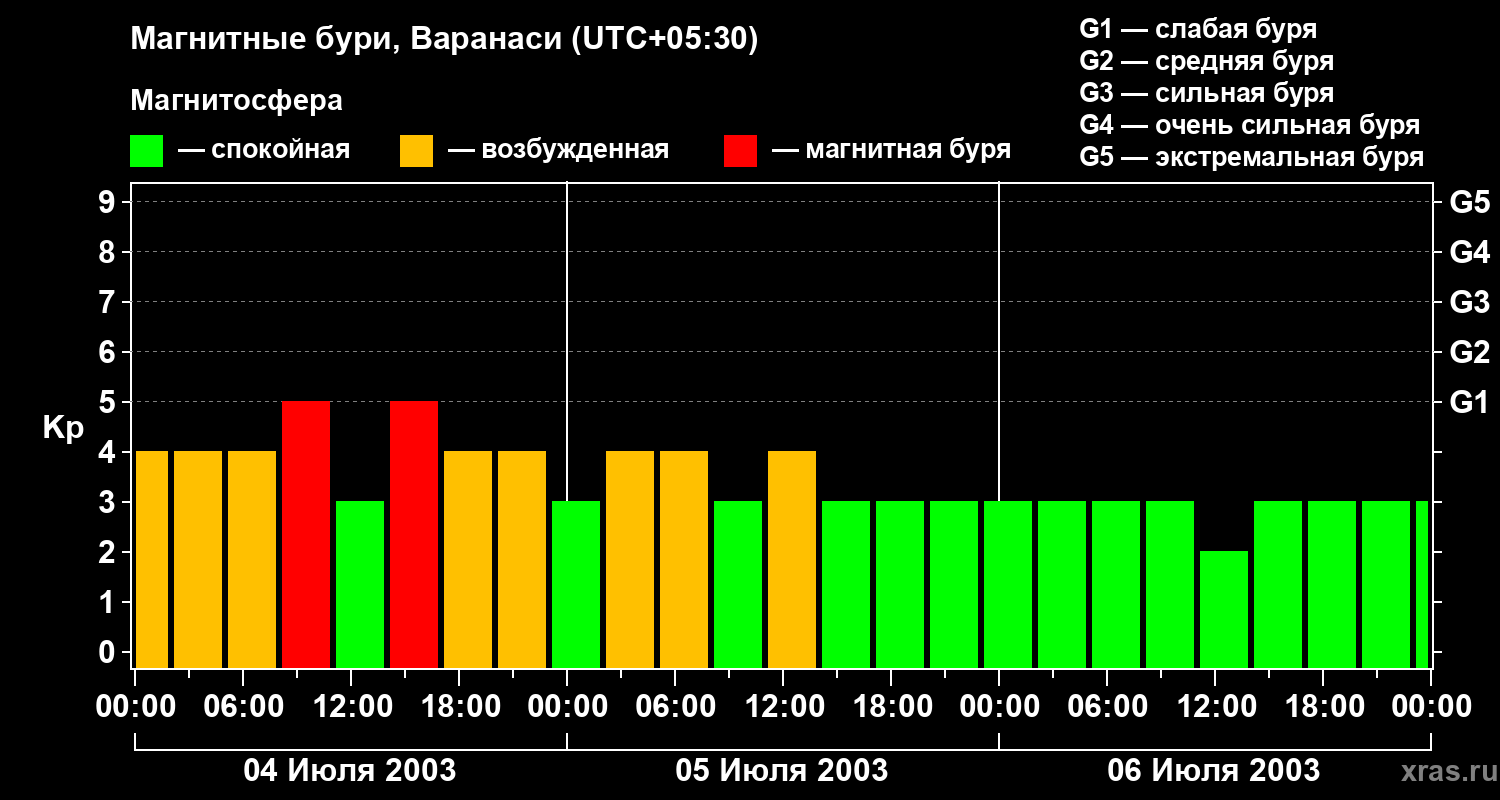Click the 'Магнитосфера' legend heading

[x=237, y=101]
